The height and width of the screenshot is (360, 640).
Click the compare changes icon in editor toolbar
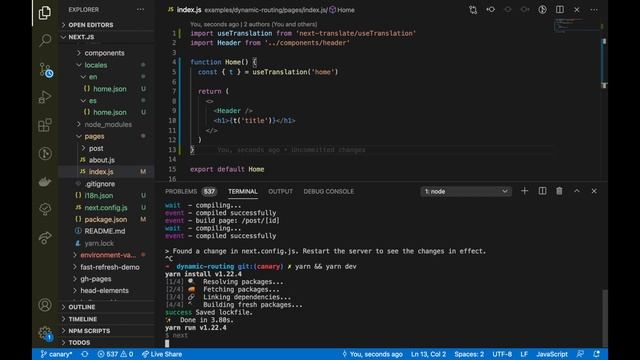(473, 9)
